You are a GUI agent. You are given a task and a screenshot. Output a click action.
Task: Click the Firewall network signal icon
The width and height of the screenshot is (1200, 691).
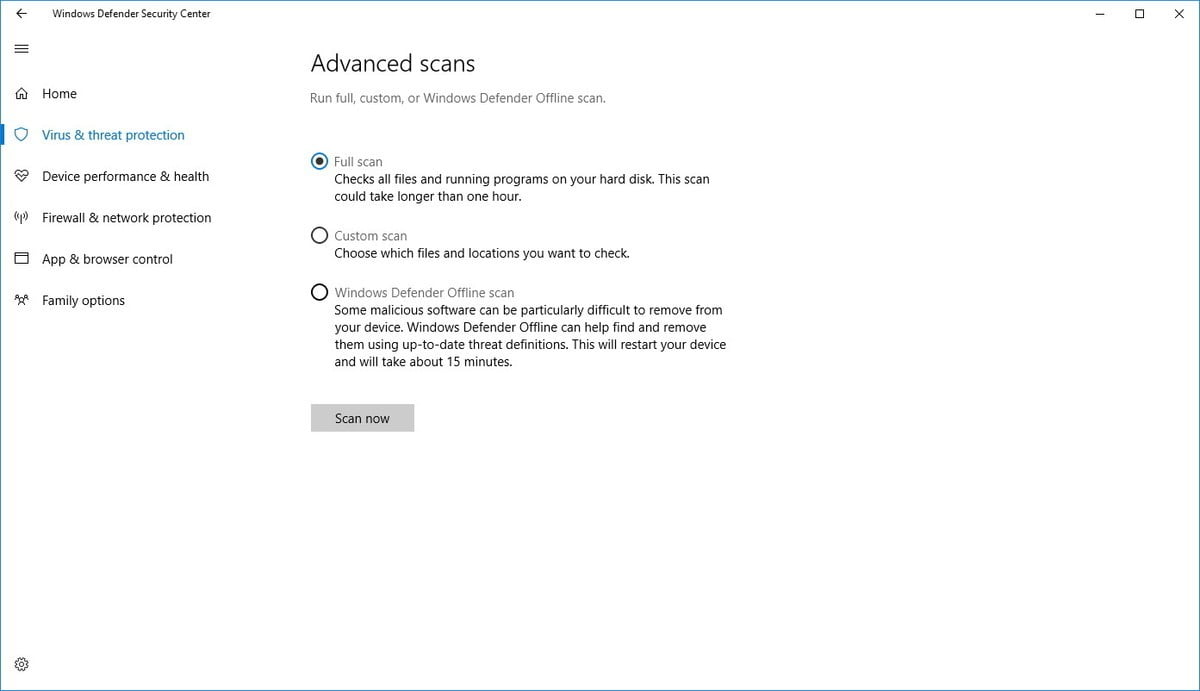pos(21,218)
